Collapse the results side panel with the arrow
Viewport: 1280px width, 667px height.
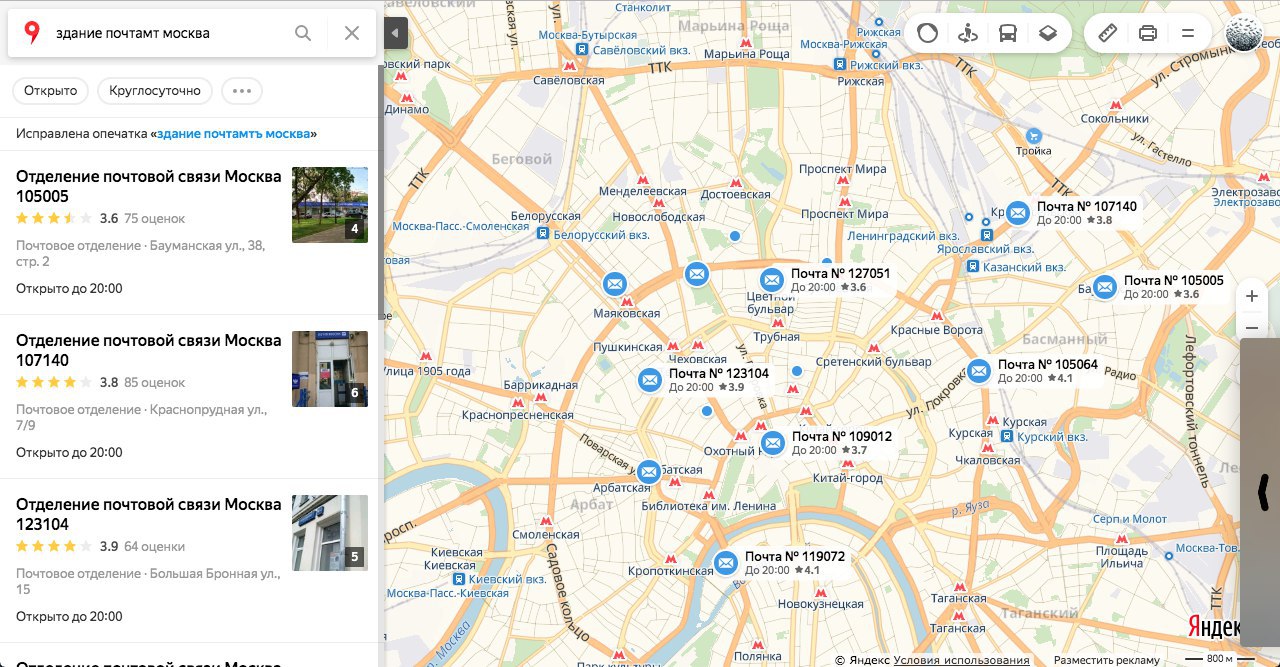coord(396,33)
